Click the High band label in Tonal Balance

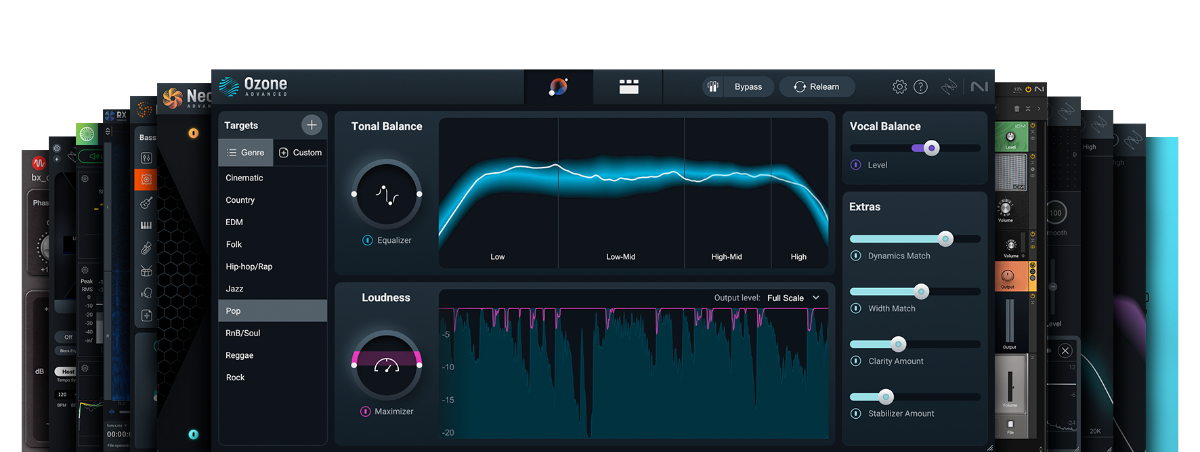799,257
